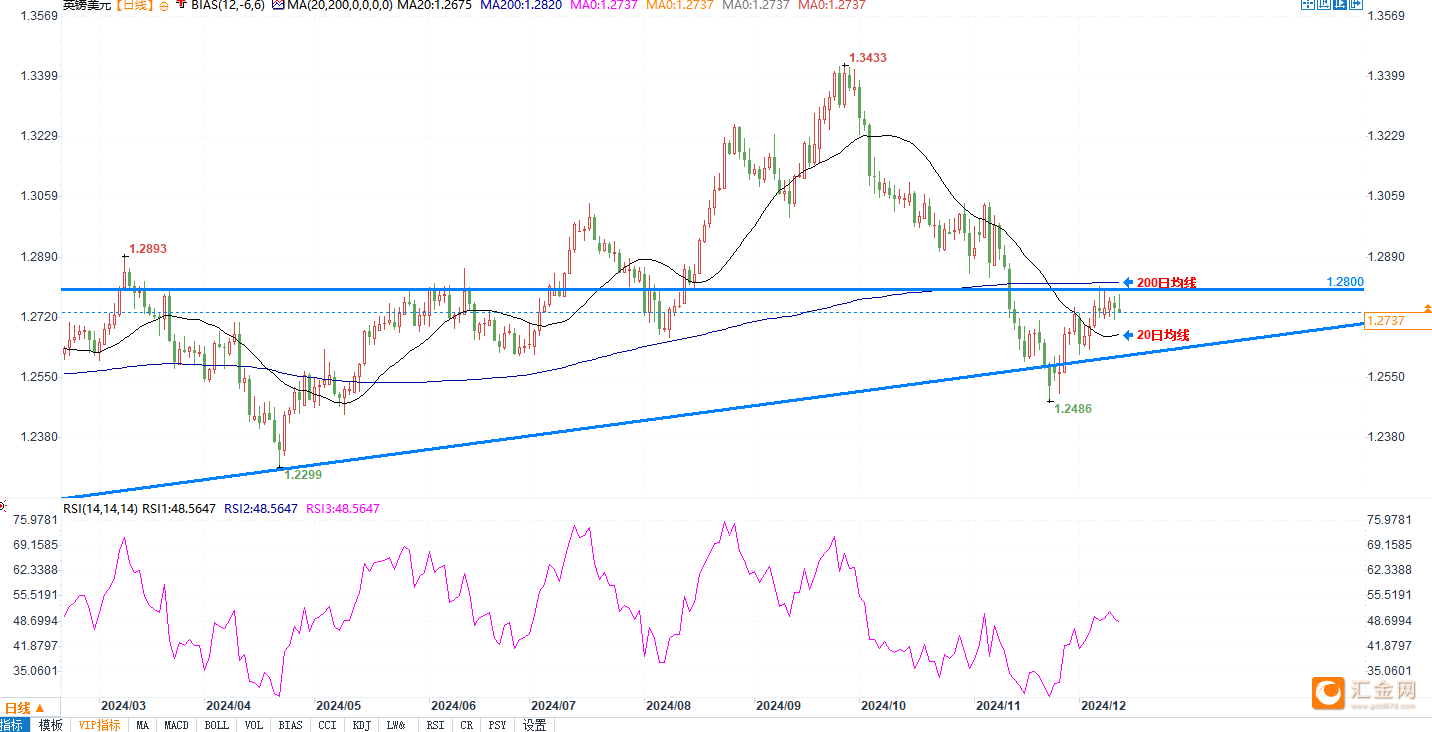Select the VIP指标 tab
Image resolution: width=1432 pixels, height=732 pixels.
point(99,725)
